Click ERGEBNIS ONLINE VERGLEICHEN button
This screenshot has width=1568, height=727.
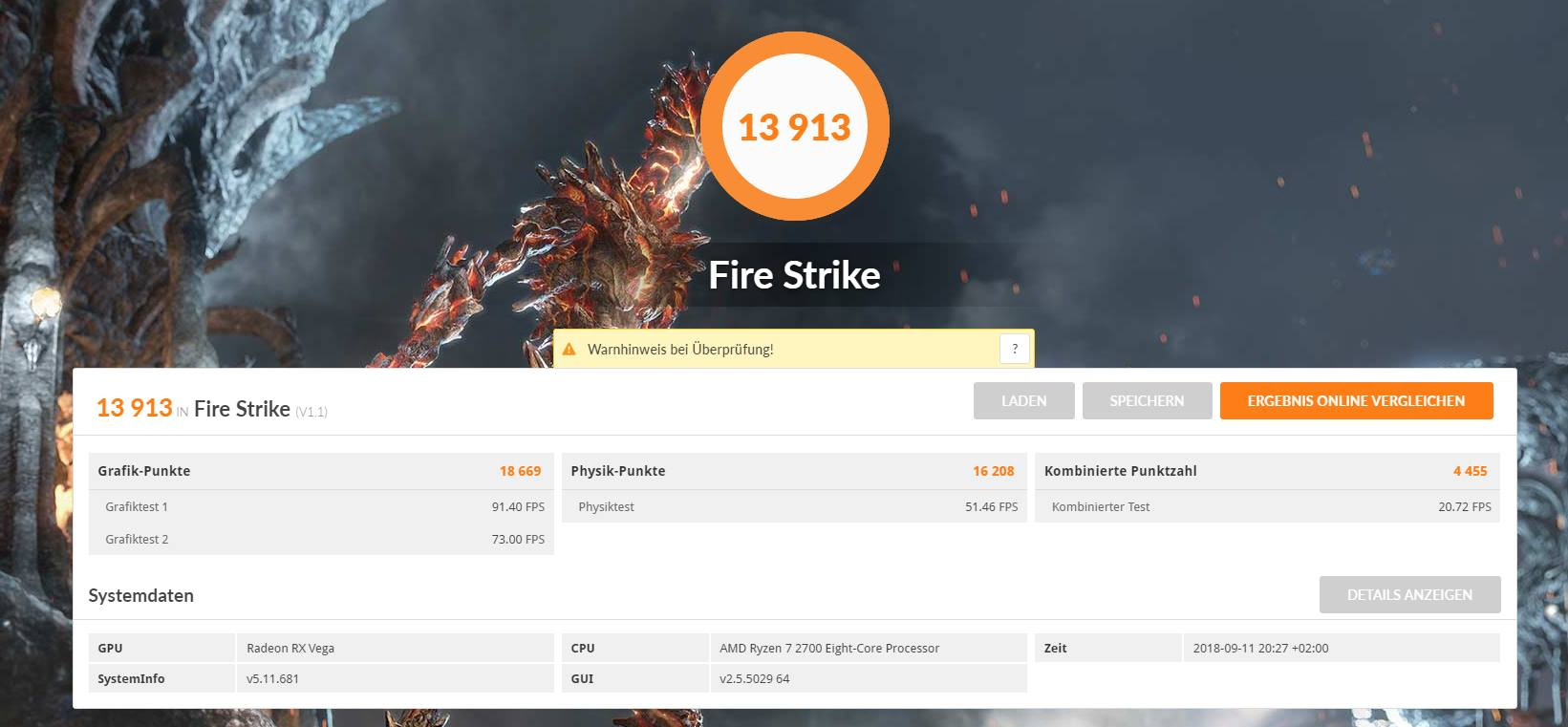point(1356,401)
